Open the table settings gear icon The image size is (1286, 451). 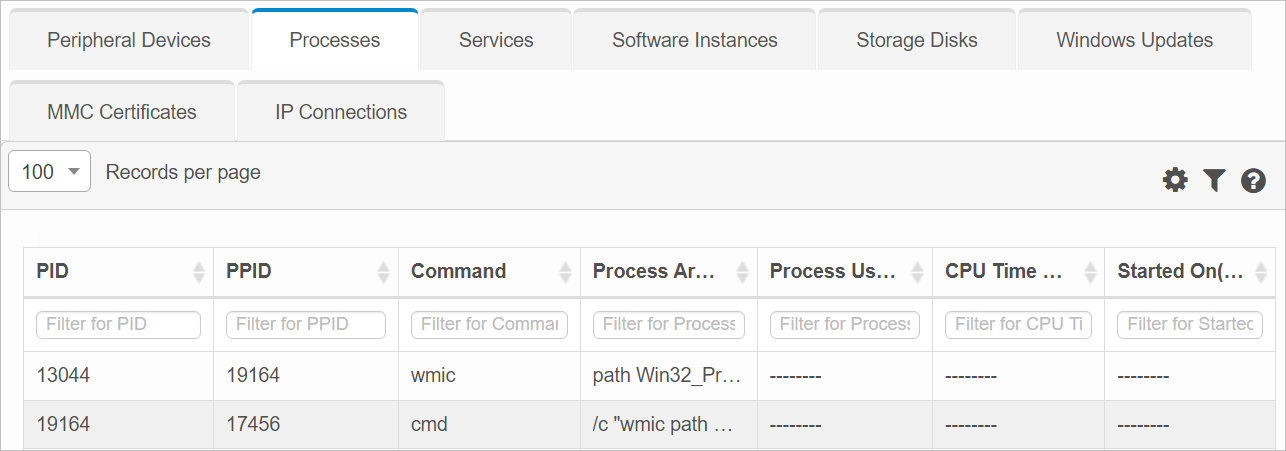[x=1175, y=180]
